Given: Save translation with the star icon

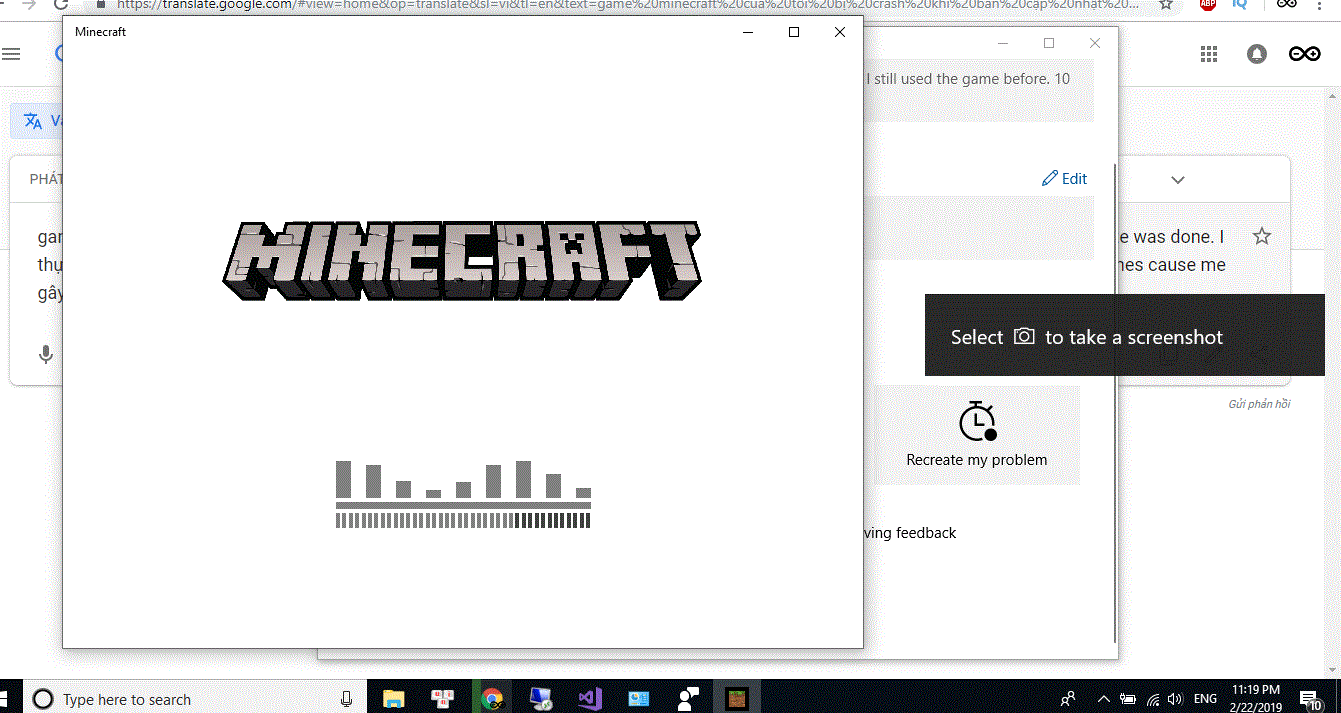Looking at the screenshot, I should (x=1262, y=237).
